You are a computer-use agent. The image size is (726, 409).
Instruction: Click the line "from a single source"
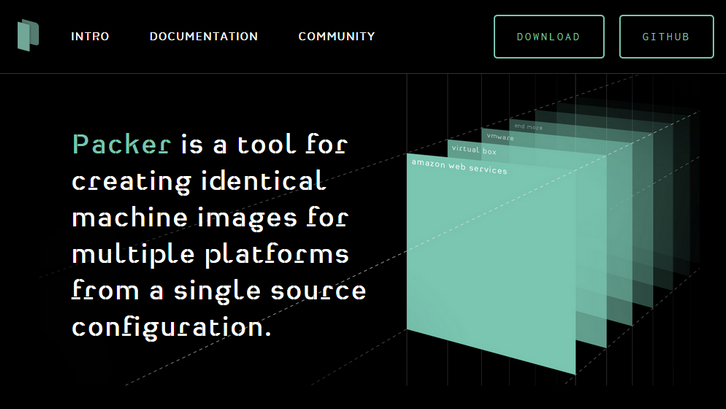[219, 290]
